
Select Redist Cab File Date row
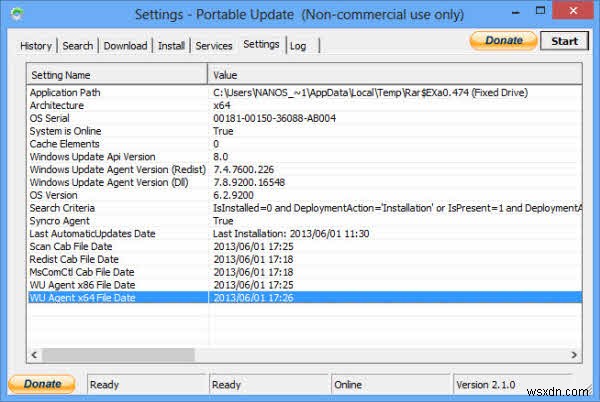305,259
